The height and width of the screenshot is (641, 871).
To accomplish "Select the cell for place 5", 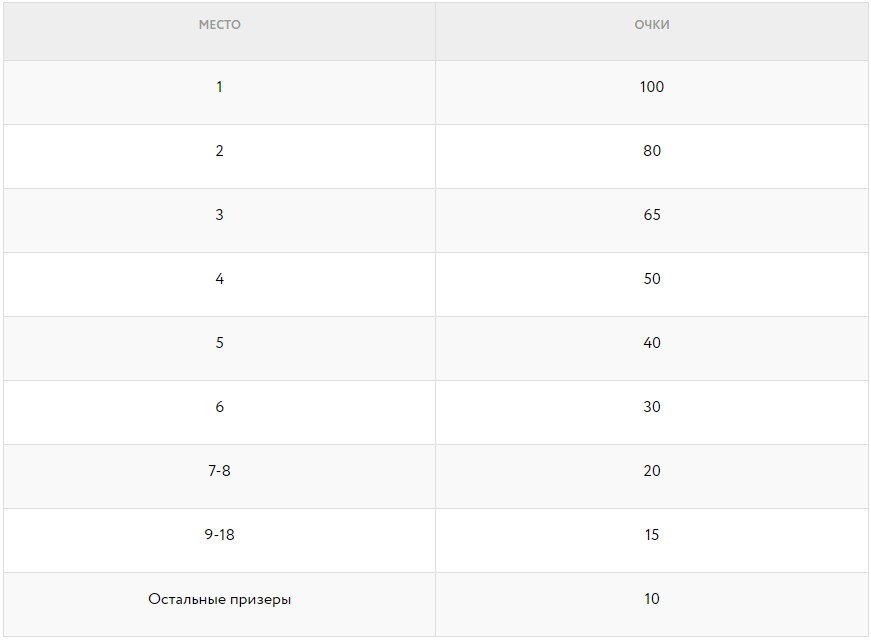I will [219, 343].
